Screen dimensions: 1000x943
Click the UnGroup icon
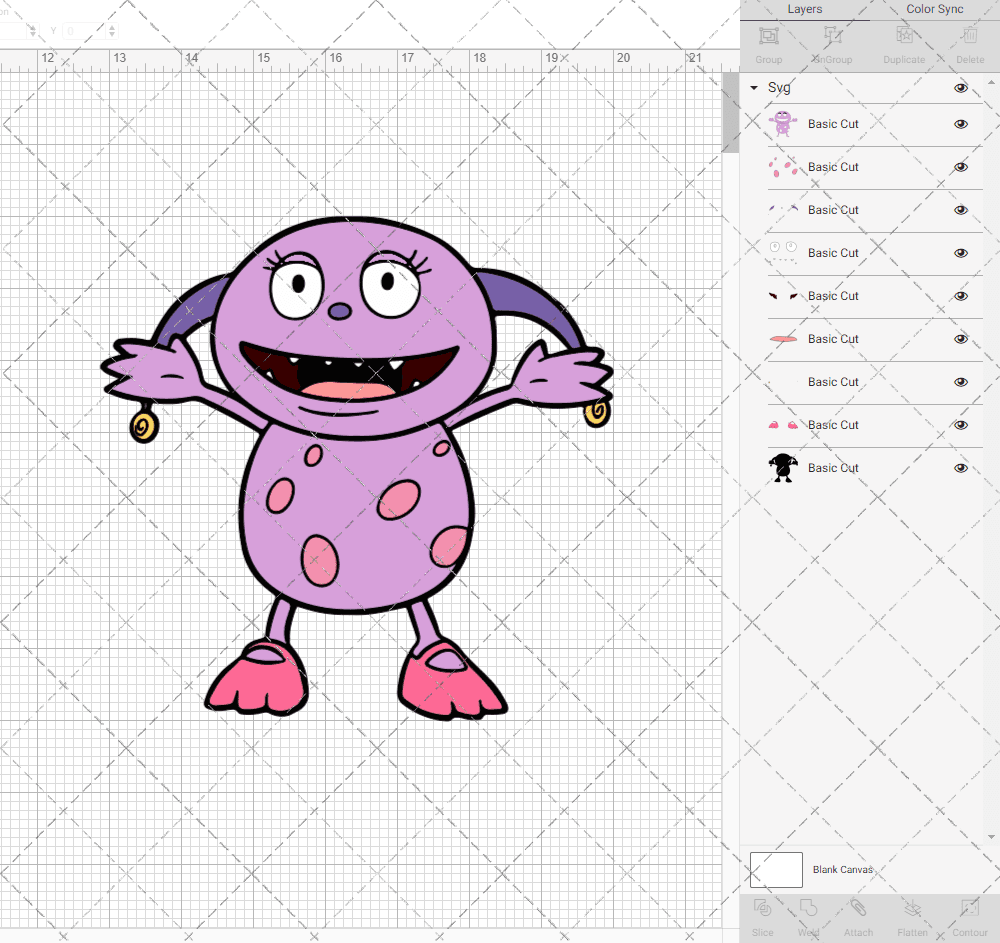tap(832, 36)
